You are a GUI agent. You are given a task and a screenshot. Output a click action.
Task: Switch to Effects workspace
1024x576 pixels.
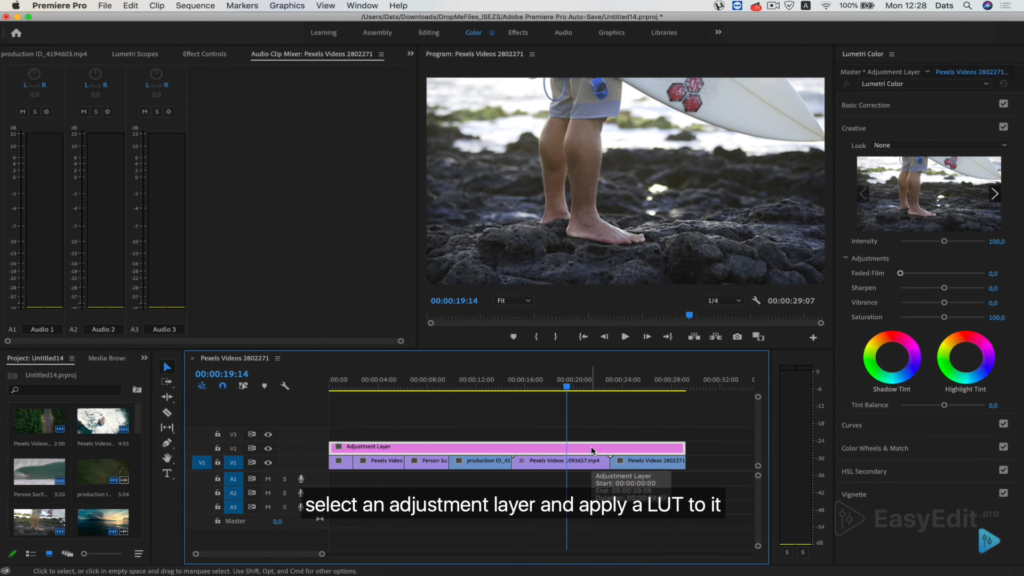(518, 33)
